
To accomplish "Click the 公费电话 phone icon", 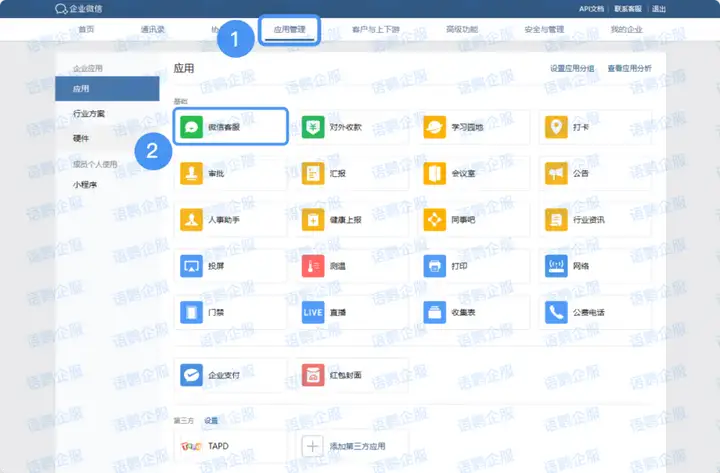I will point(555,313).
